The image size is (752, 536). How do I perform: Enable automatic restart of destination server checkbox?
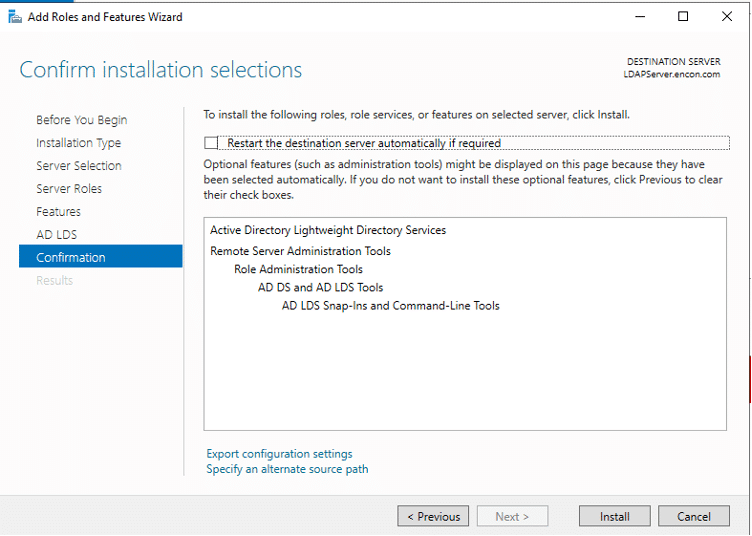[211, 143]
